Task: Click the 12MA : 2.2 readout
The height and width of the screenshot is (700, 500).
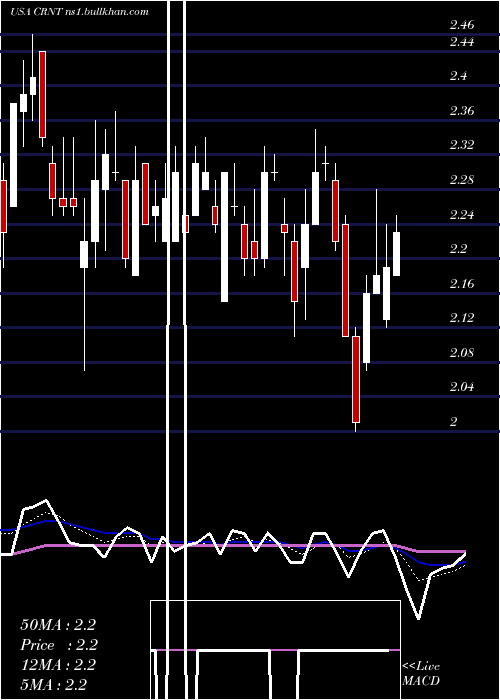Action: pyautogui.click(x=58, y=665)
